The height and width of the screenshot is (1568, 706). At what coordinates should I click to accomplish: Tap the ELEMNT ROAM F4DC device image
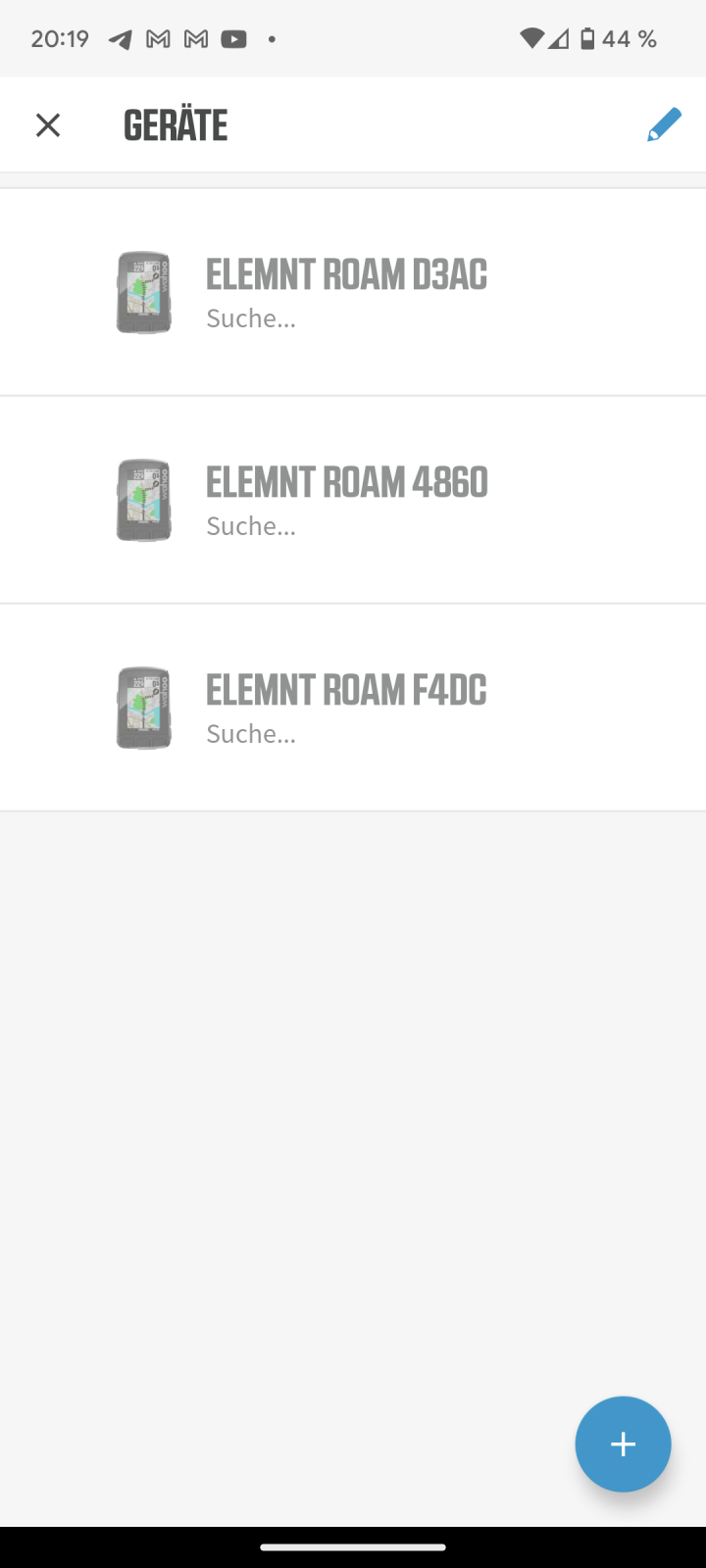pyautogui.click(x=144, y=708)
